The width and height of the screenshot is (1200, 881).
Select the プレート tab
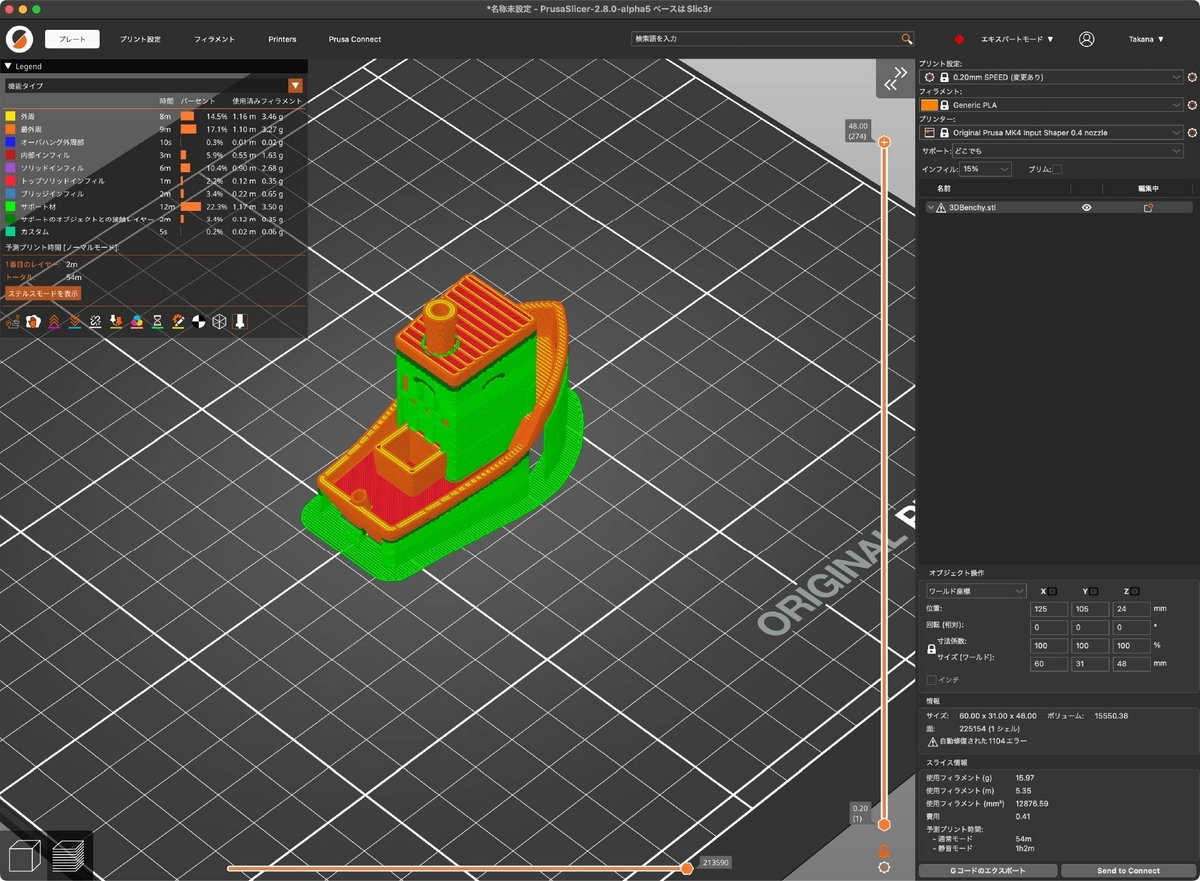(73, 39)
